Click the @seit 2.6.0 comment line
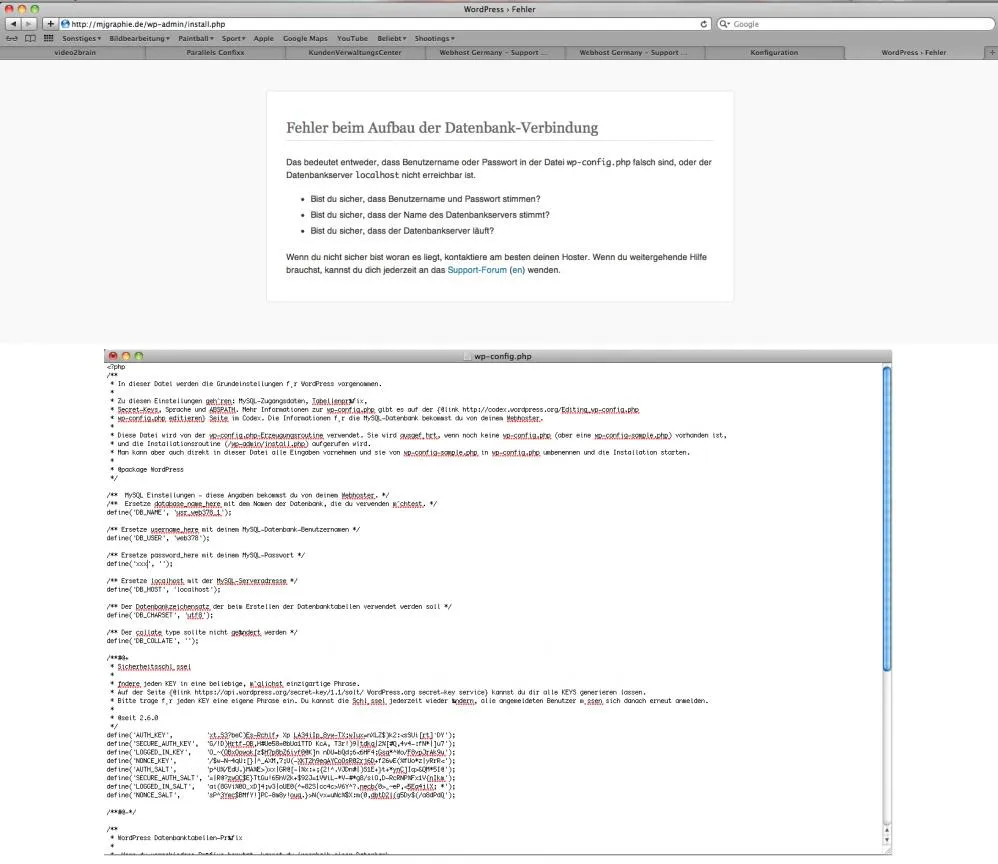 click(137, 718)
